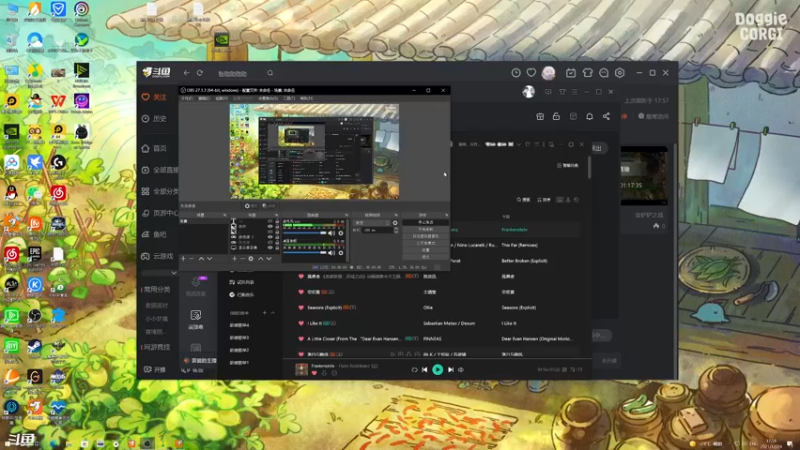This screenshot has height=450, width=800.
Task: Refresh the Douyu client page
Action: pyautogui.click(x=200, y=73)
